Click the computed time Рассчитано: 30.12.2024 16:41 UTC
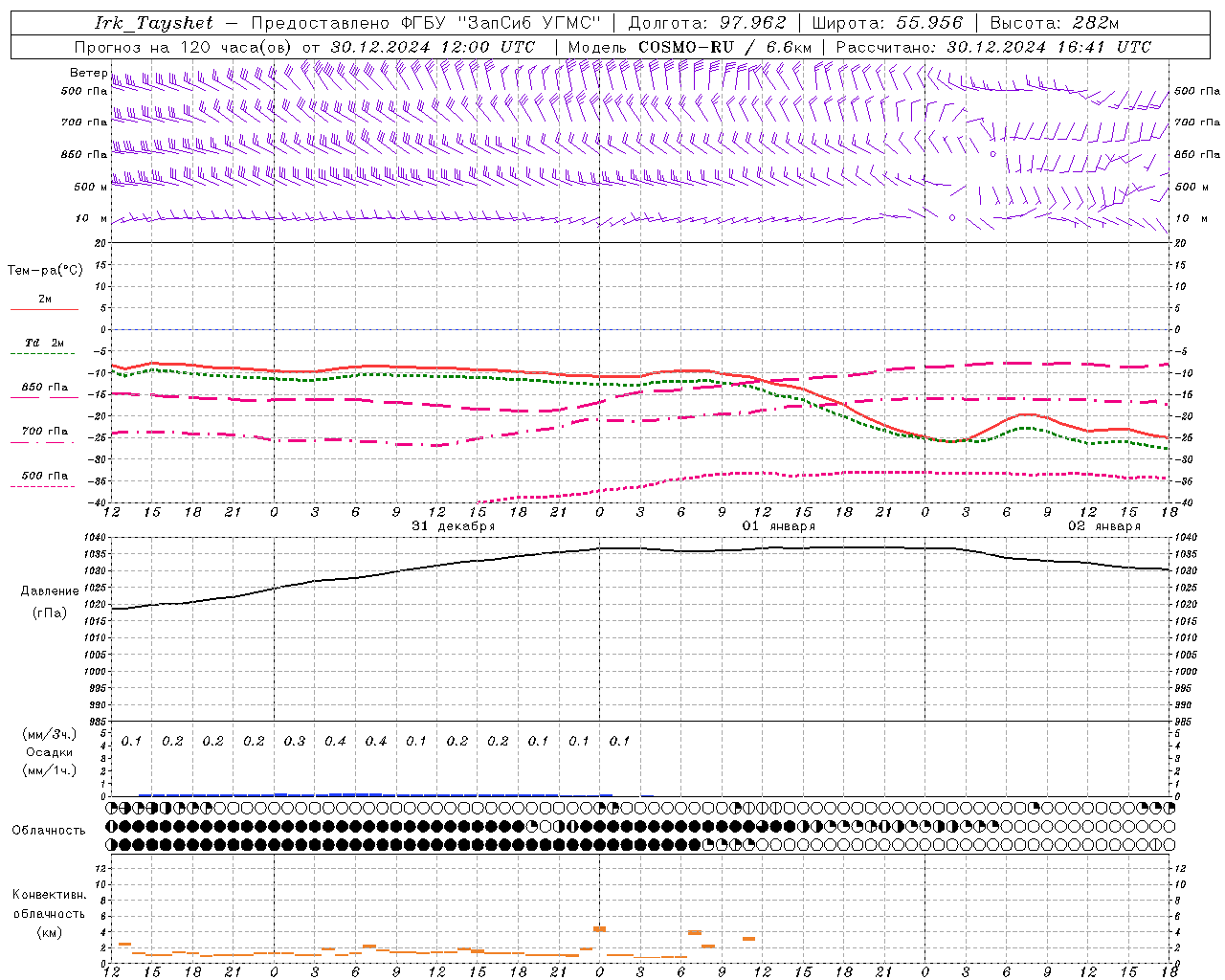Screen dimensions: 1225x980 (993, 47)
